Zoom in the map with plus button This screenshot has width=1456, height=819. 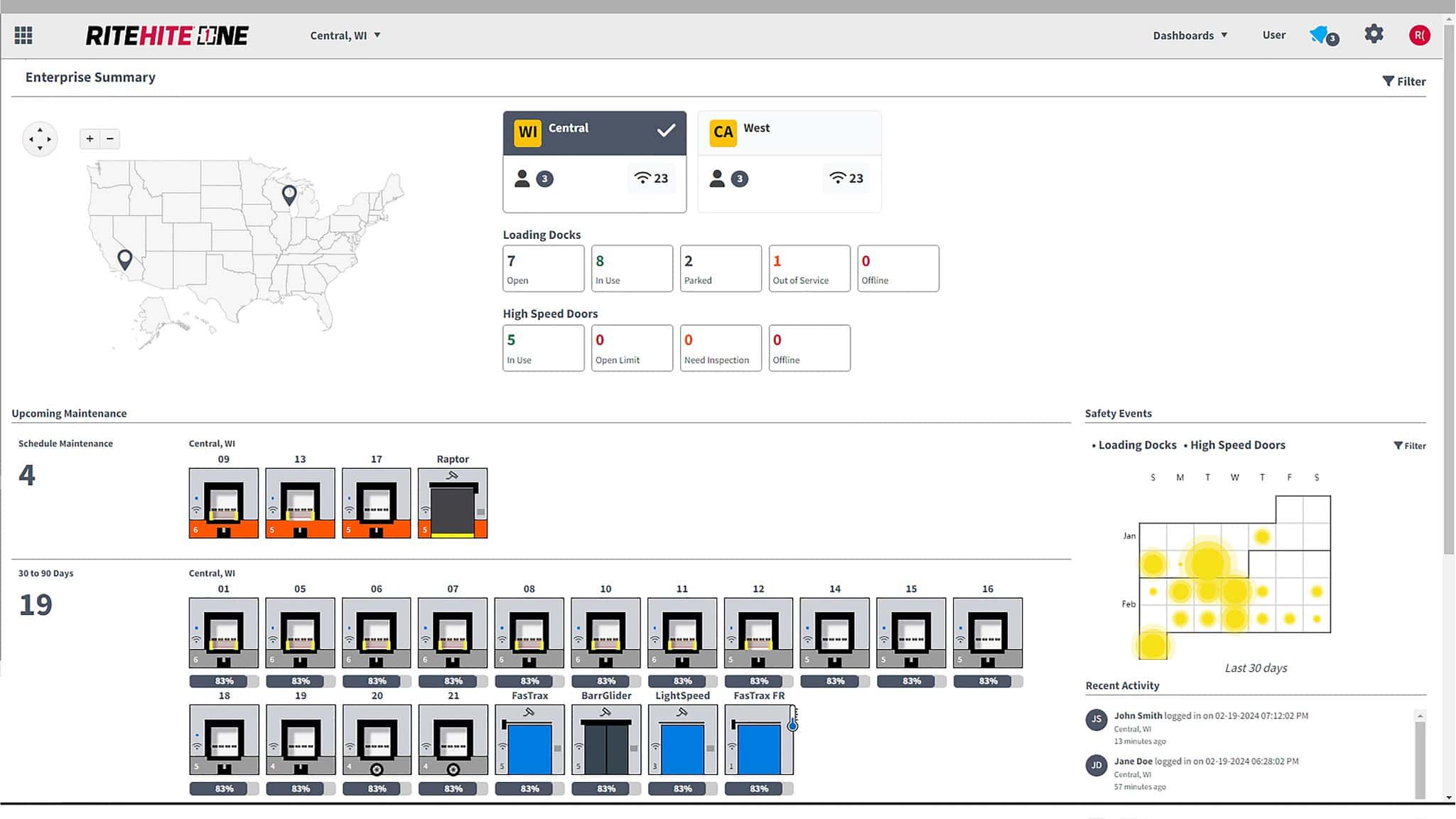[x=90, y=139]
